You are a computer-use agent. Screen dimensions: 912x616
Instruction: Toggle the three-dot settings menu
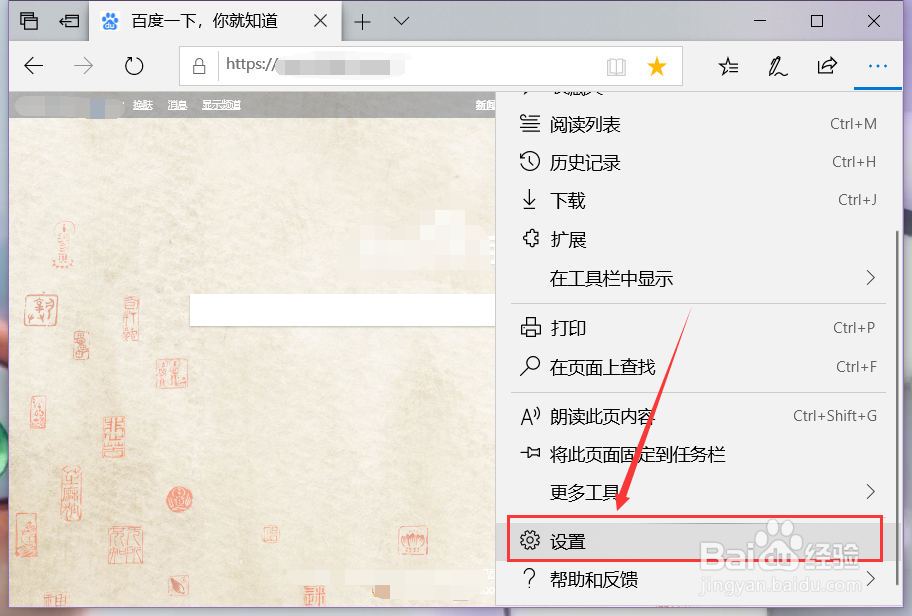click(x=877, y=66)
